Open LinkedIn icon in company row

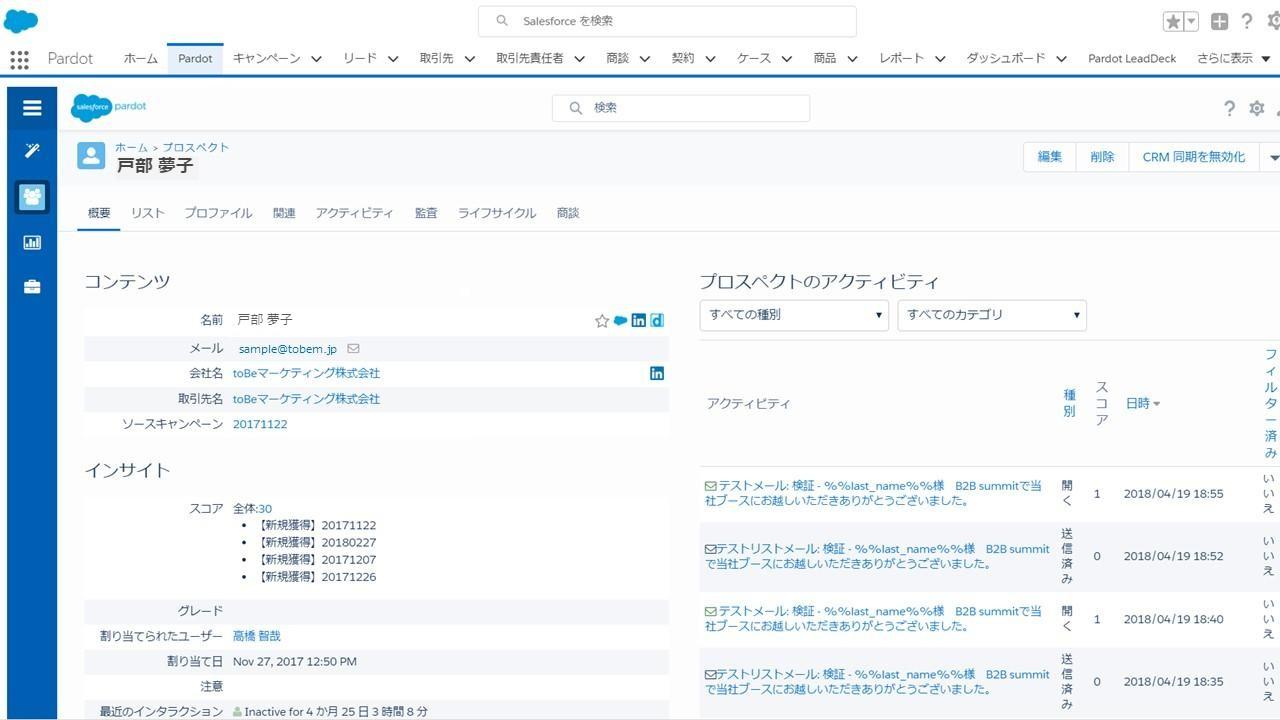[x=657, y=373]
